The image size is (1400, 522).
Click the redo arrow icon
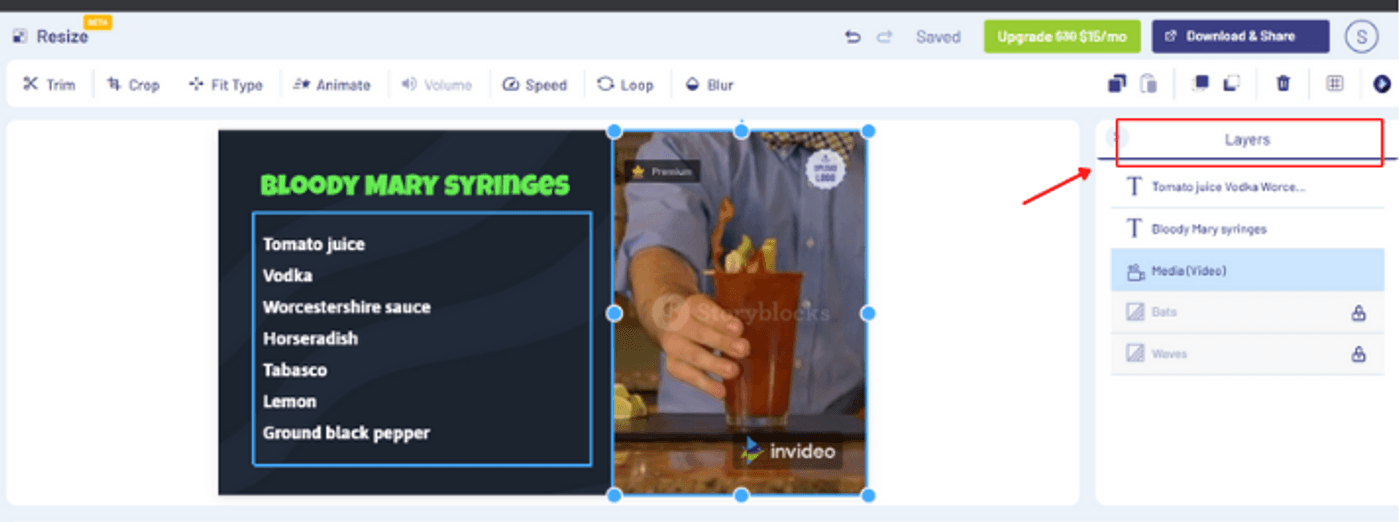point(884,37)
